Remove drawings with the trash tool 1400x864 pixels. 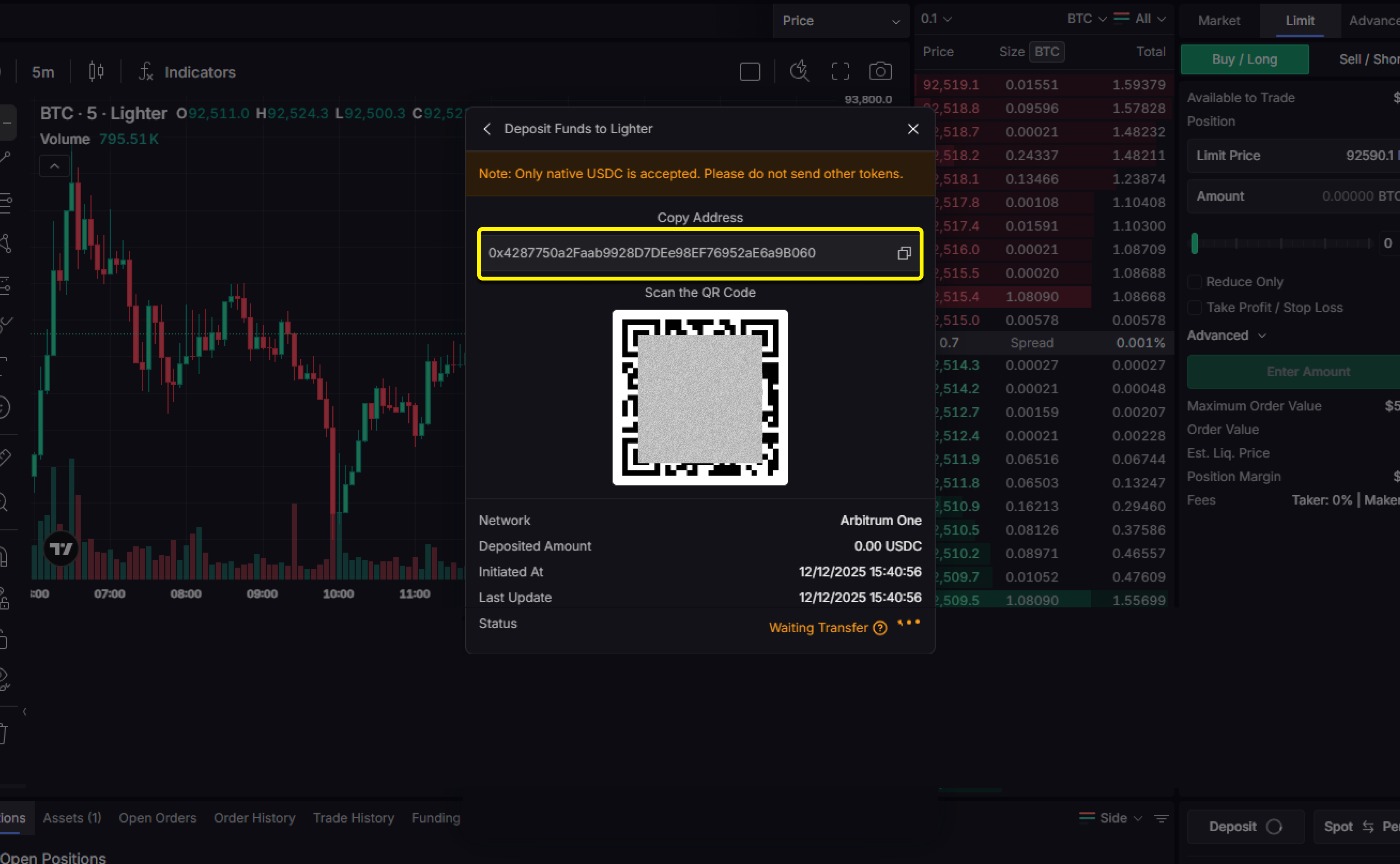click(x=3, y=734)
